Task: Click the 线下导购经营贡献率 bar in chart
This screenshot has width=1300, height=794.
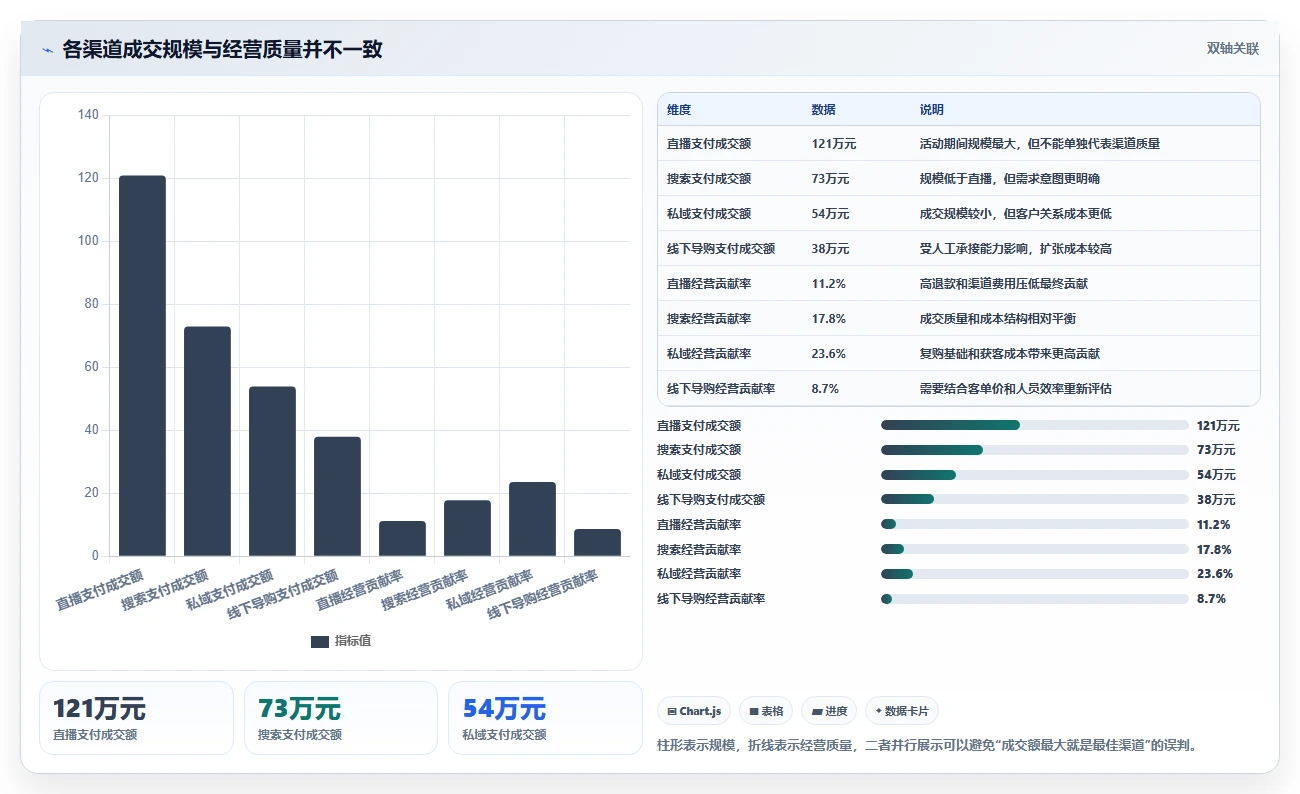Action: point(597,542)
